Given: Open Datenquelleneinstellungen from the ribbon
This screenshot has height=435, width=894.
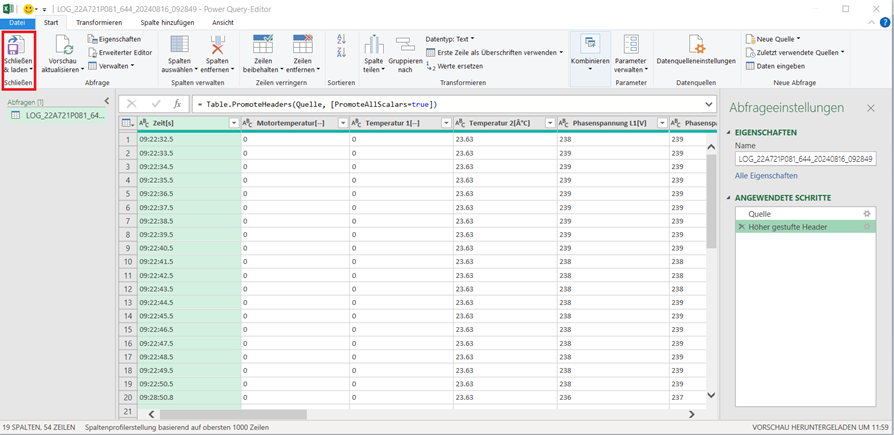Looking at the screenshot, I should pos(696,45).
